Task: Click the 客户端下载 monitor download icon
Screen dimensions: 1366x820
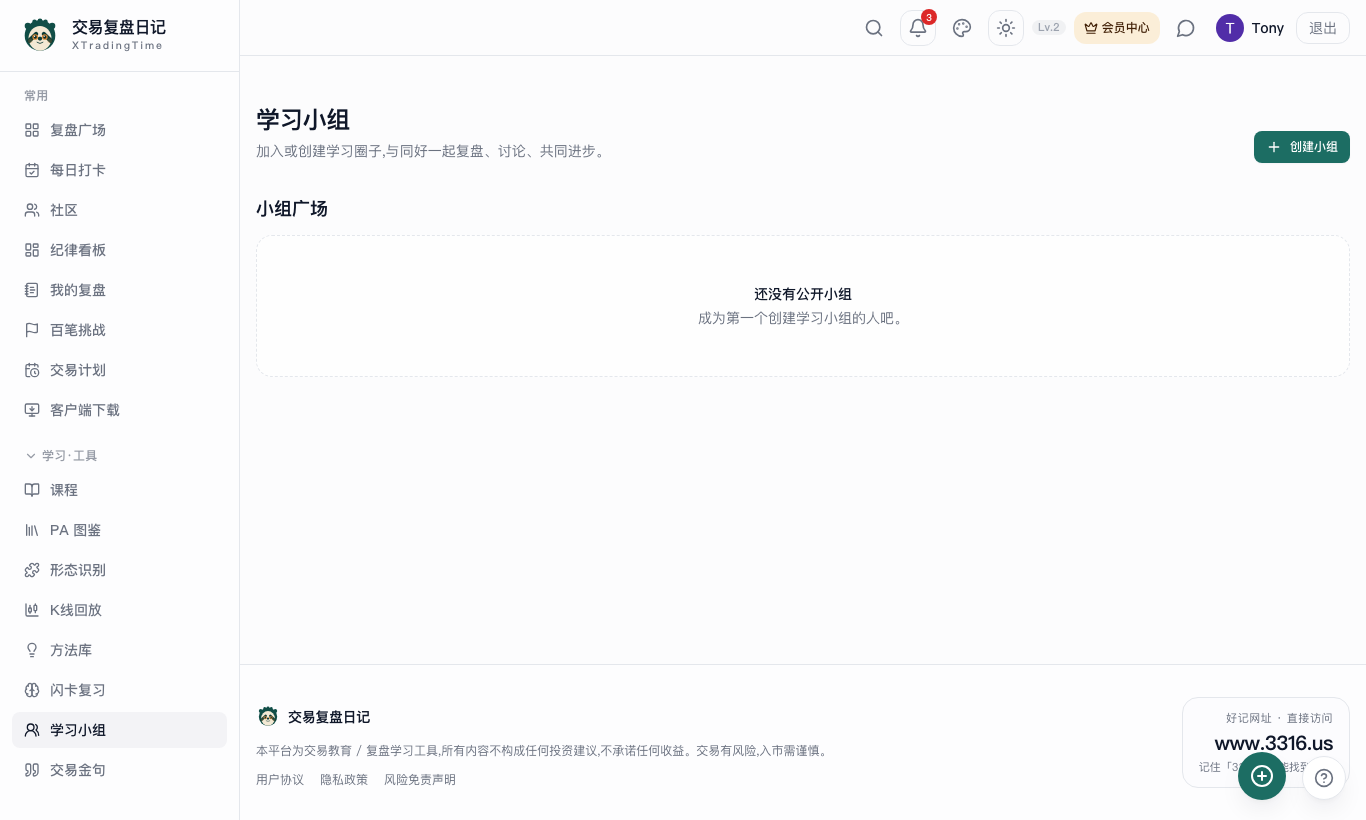Action: pos(32,410)
